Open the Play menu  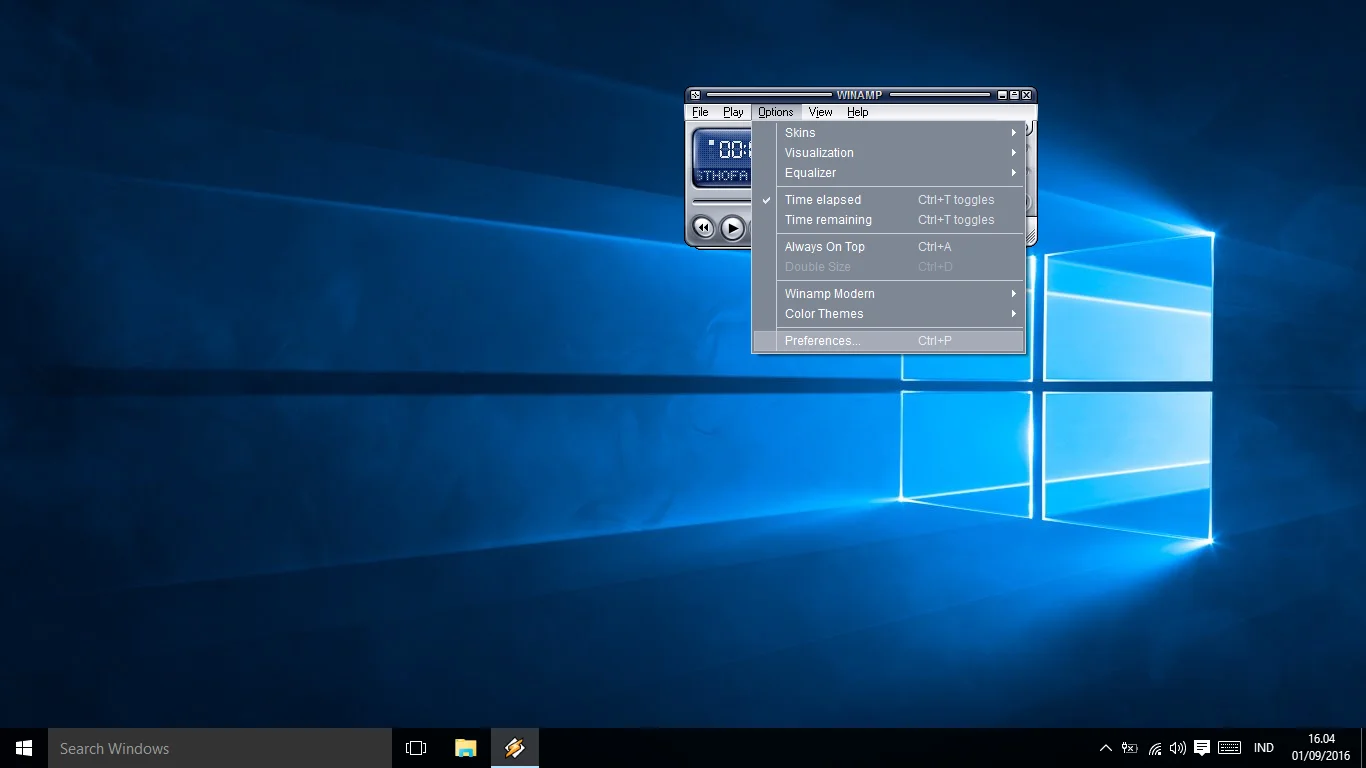point(733,112)
